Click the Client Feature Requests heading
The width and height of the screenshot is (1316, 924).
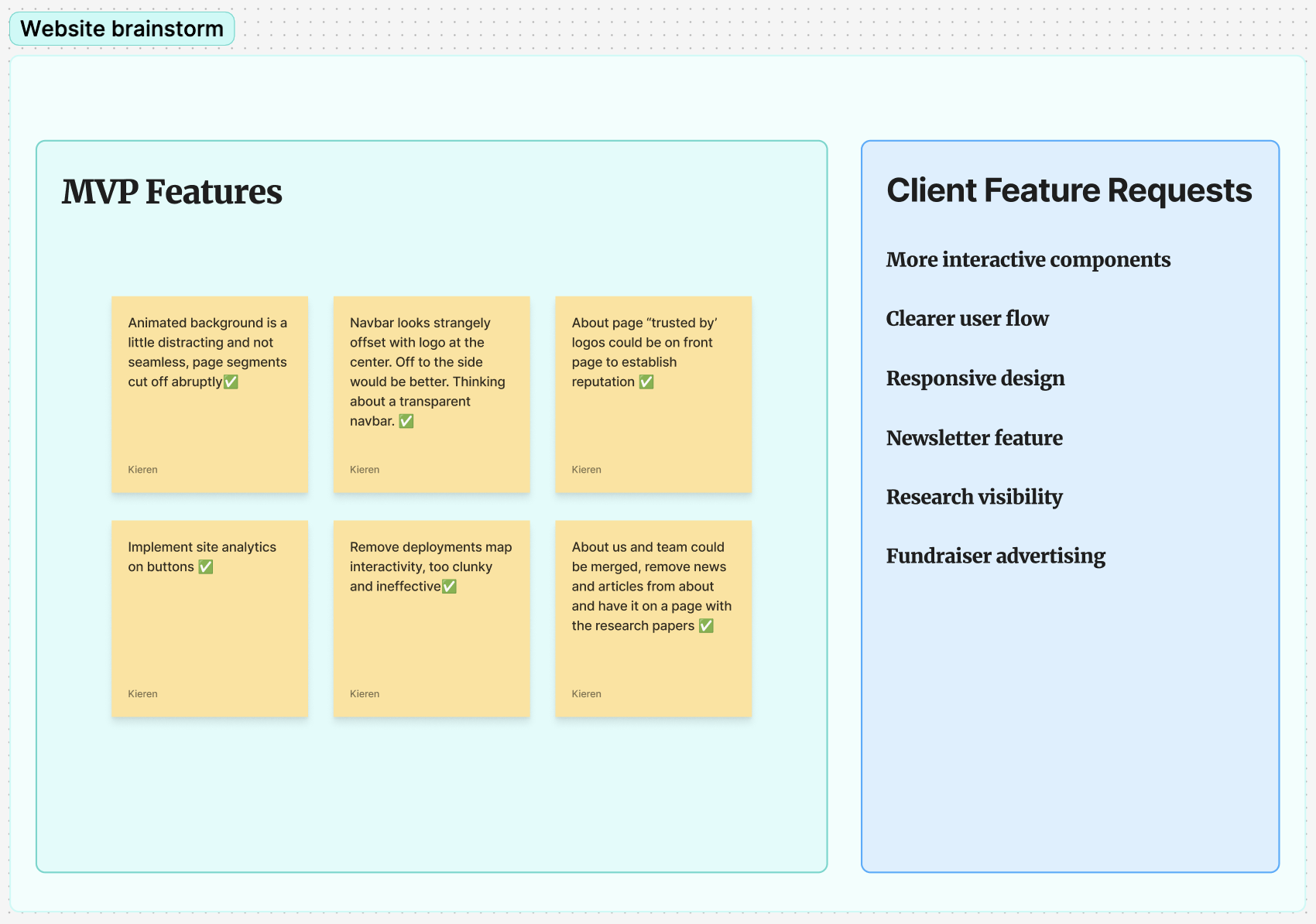1069,190
